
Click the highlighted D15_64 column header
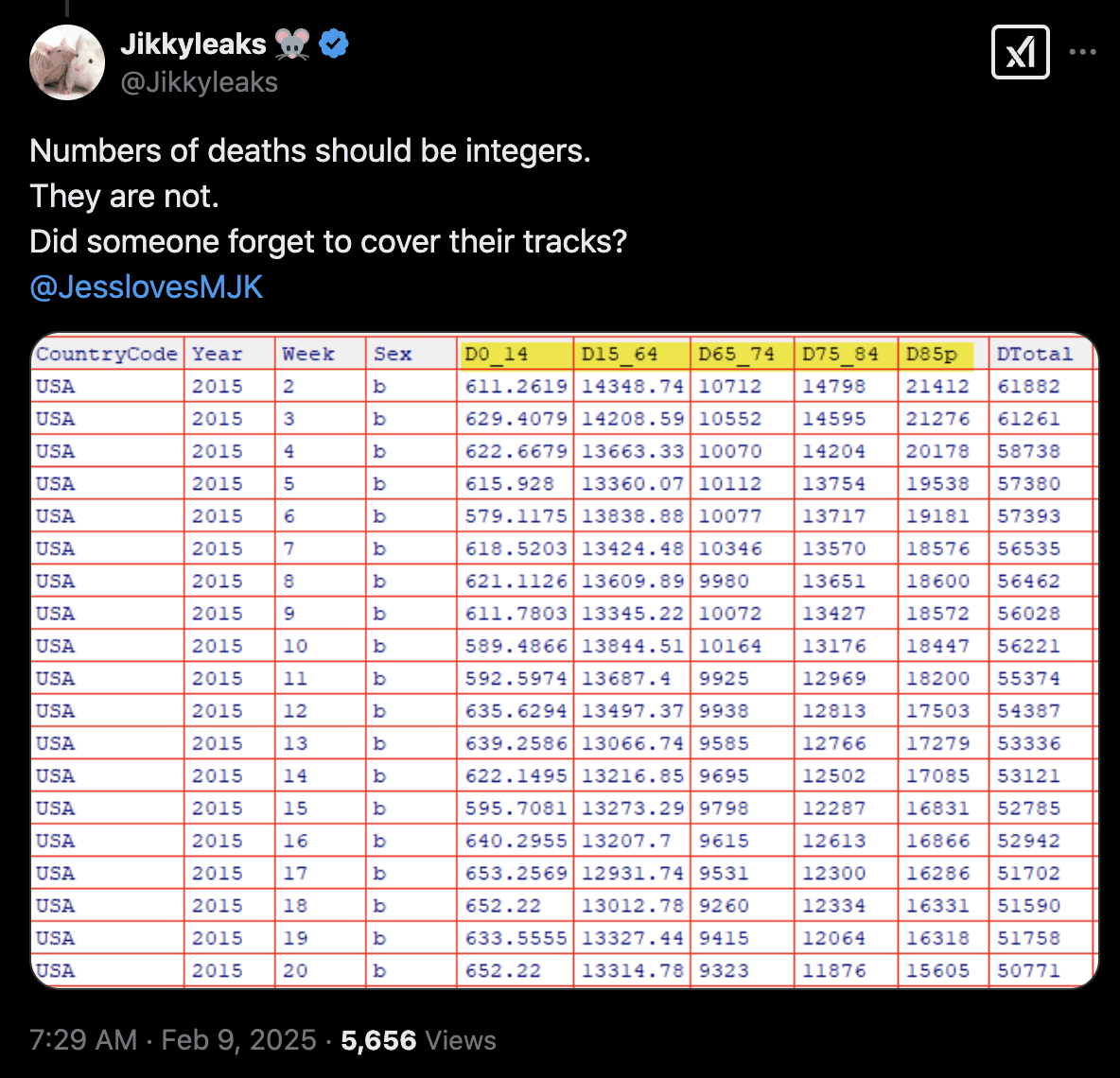point(620,354)
